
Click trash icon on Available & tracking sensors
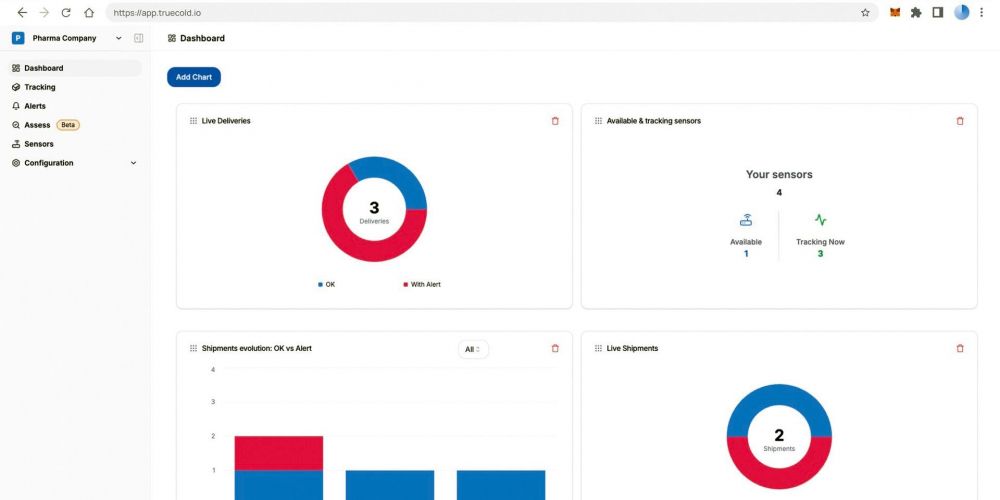pos(960,121)
